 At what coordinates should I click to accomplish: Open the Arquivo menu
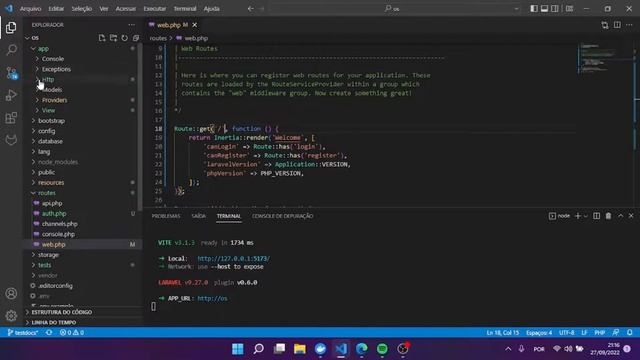(x=31, y=9)
